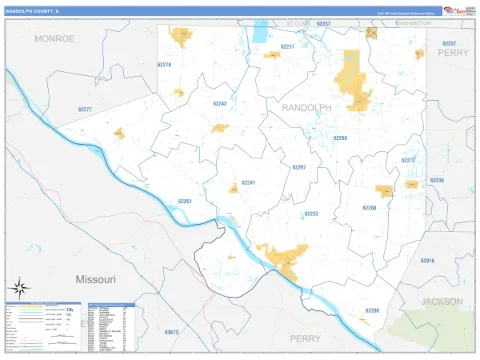Click the compass rose icon
The height and width of the screenshot is (360, 480).
click(x=19, y=288)
